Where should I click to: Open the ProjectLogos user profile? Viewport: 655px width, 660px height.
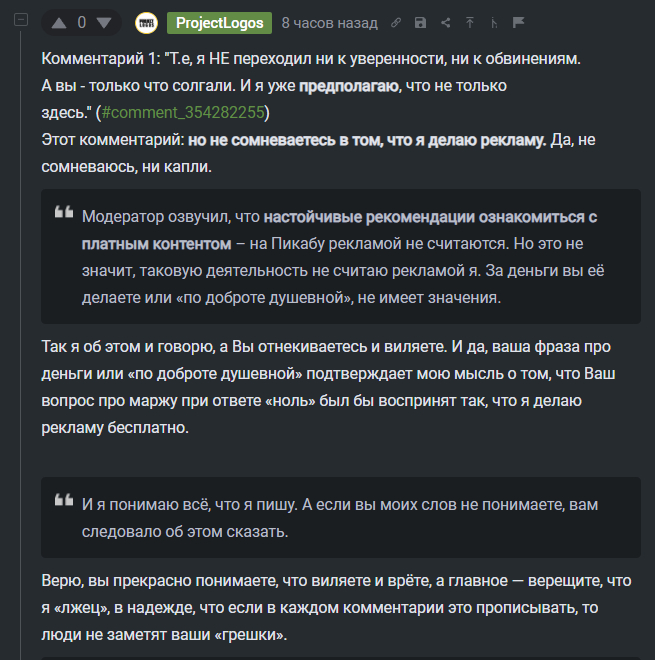(219, 23)
